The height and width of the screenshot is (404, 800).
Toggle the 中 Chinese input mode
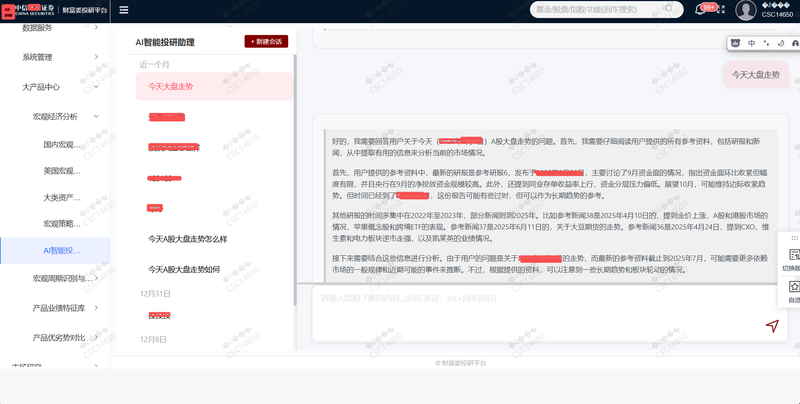(751, 43)
